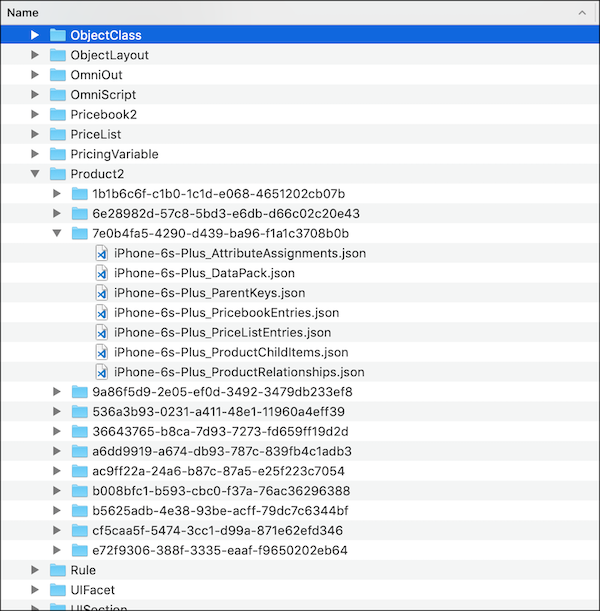Click the 6e28982d-57c8 folder icon
The image size is (600, 611).
(80, 214)
